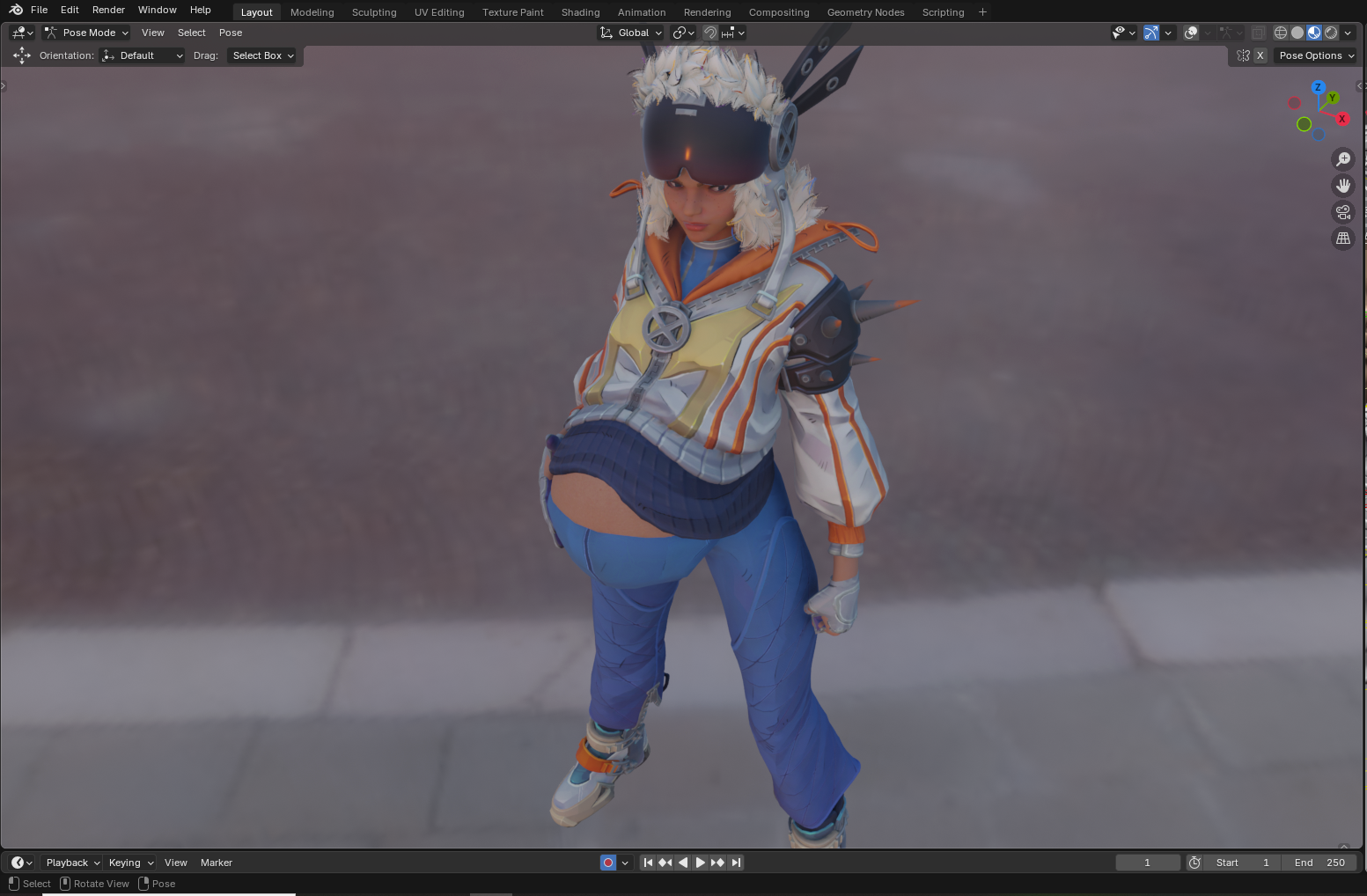The image size is (1367, 896).
Task: Expand the gizmo options dropdown arrow
Action: [x=1168, y=33]
